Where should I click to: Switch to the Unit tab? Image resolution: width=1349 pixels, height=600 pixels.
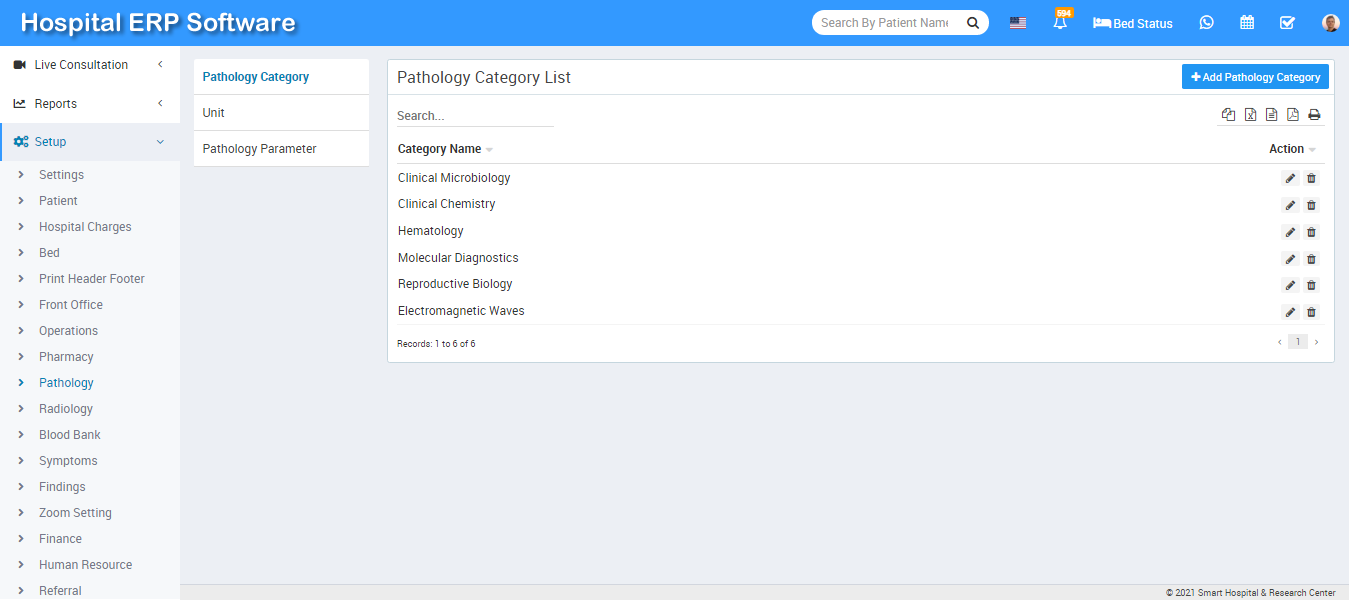[x=214, y=113]
